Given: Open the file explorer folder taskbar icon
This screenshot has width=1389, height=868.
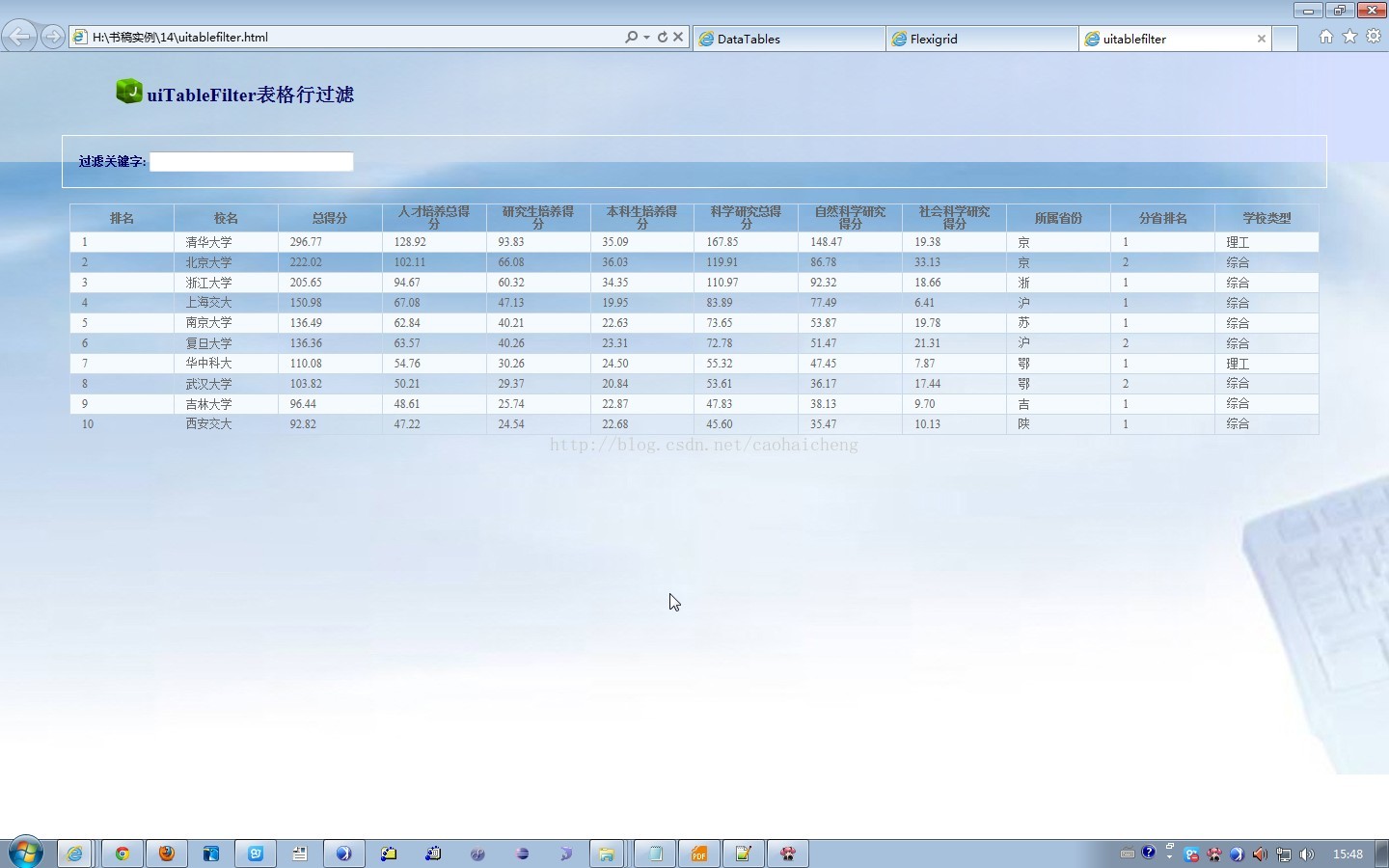Looking at the screenshot, I should [607, 854].
